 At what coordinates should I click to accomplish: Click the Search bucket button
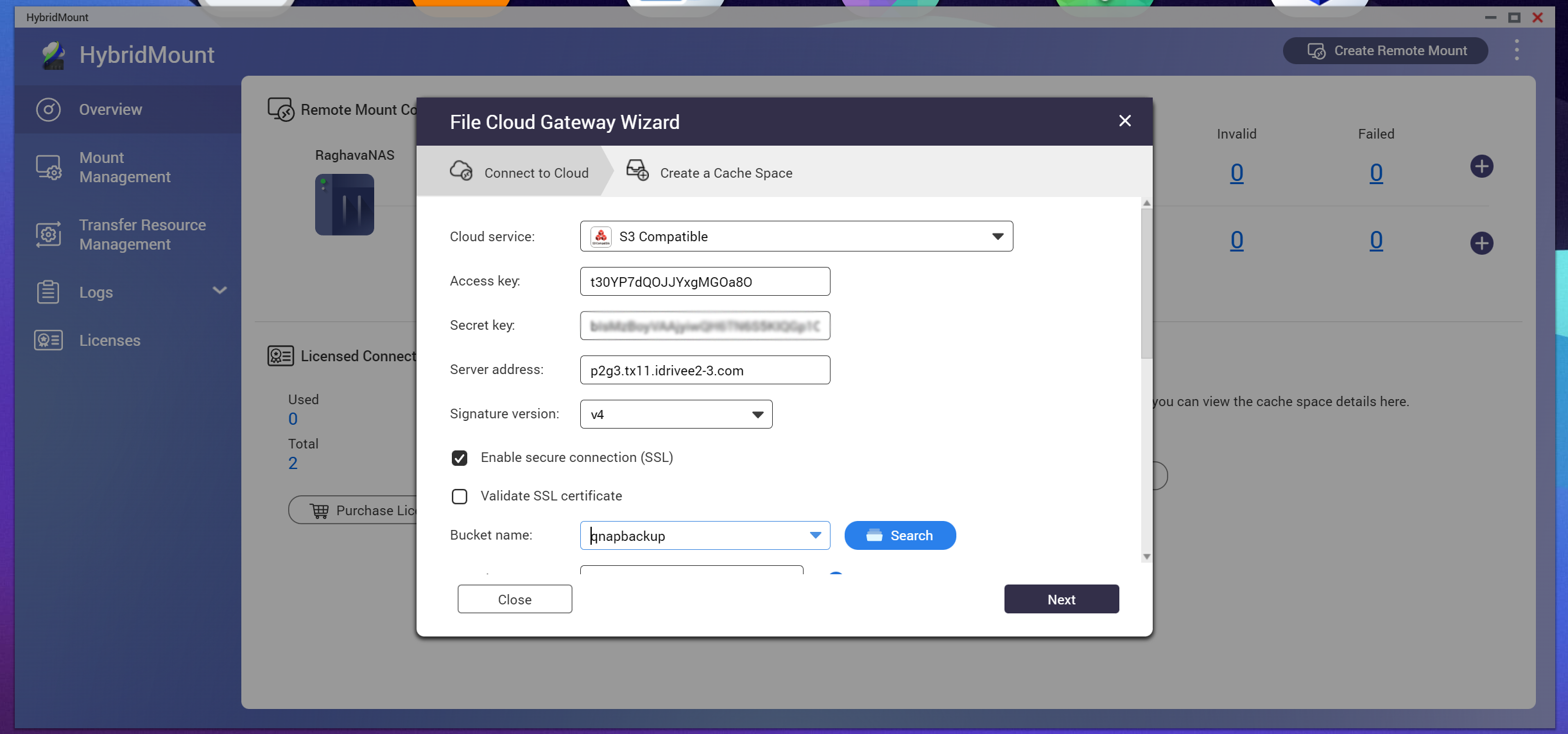pos(900,536)
